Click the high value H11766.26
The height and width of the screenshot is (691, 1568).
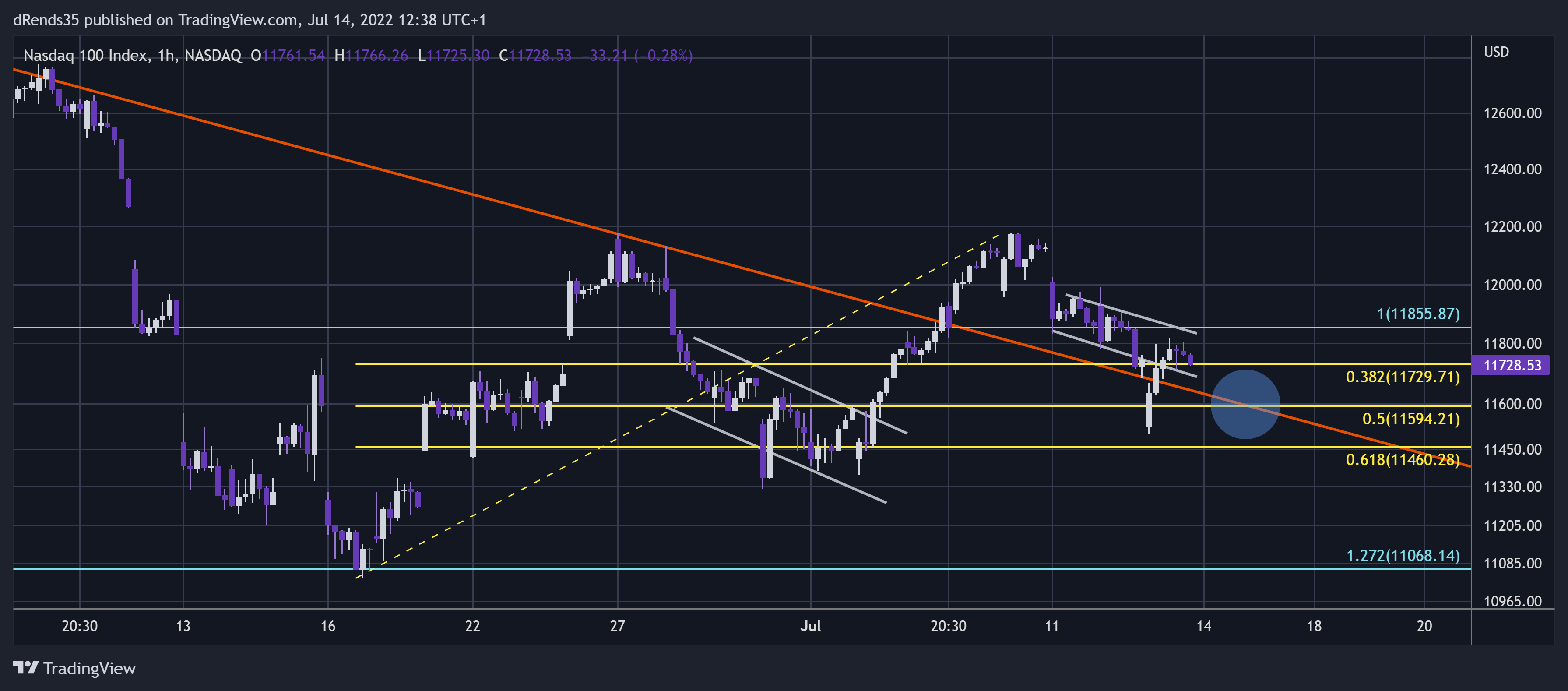point(371,56)
